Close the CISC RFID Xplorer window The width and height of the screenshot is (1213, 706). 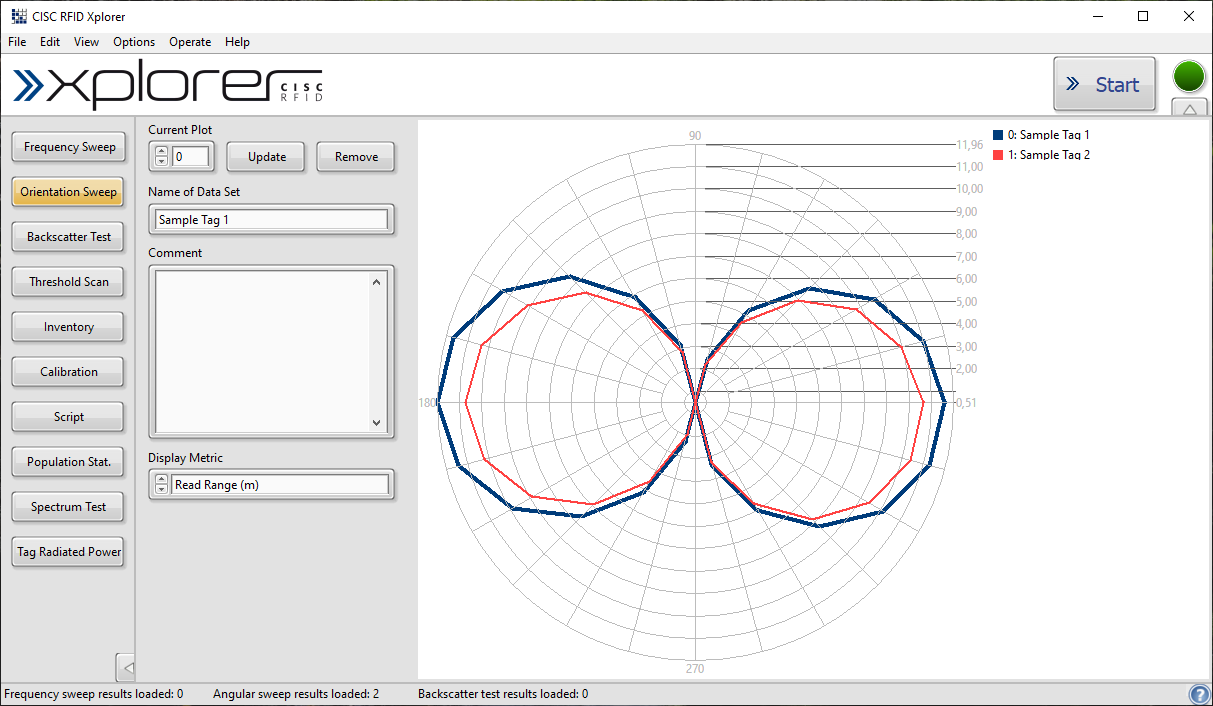[1188, 16]
